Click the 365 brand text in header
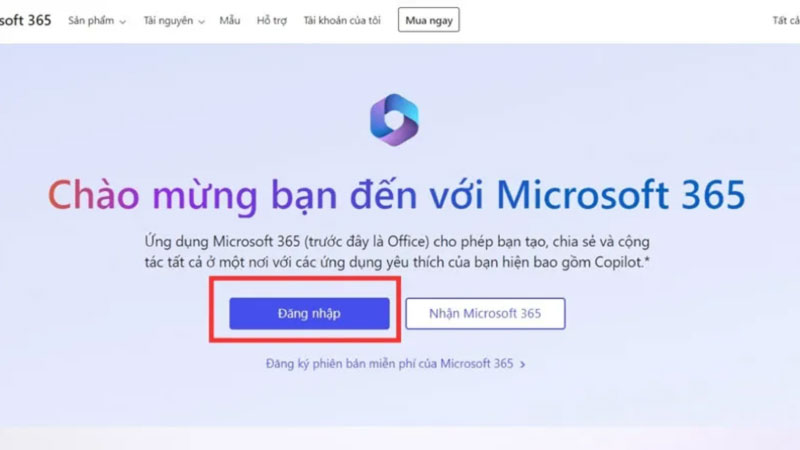Screen dimensions: 800x450 pos(39,20)
